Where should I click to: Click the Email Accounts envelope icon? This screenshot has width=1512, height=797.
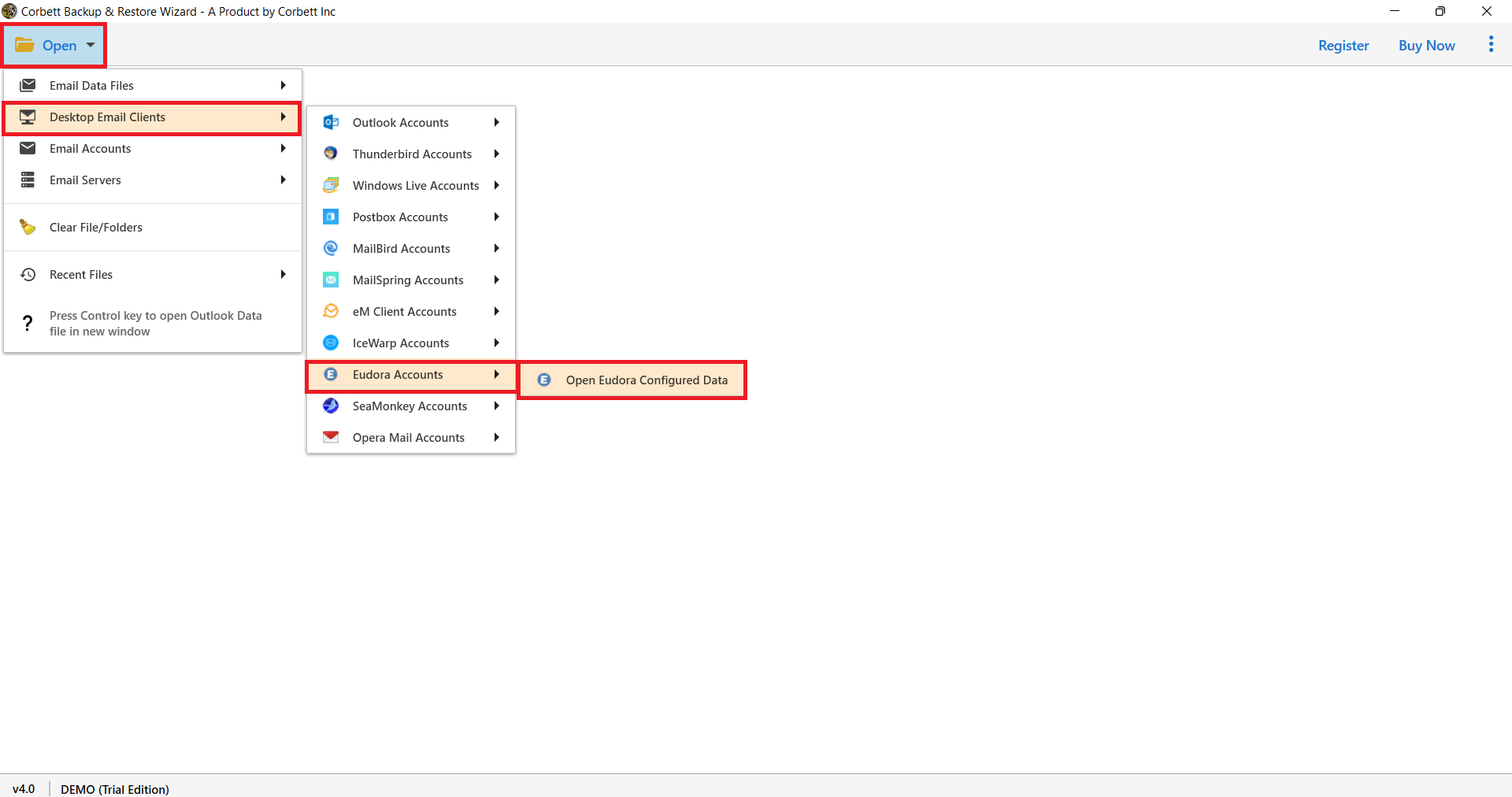[28, 148]
